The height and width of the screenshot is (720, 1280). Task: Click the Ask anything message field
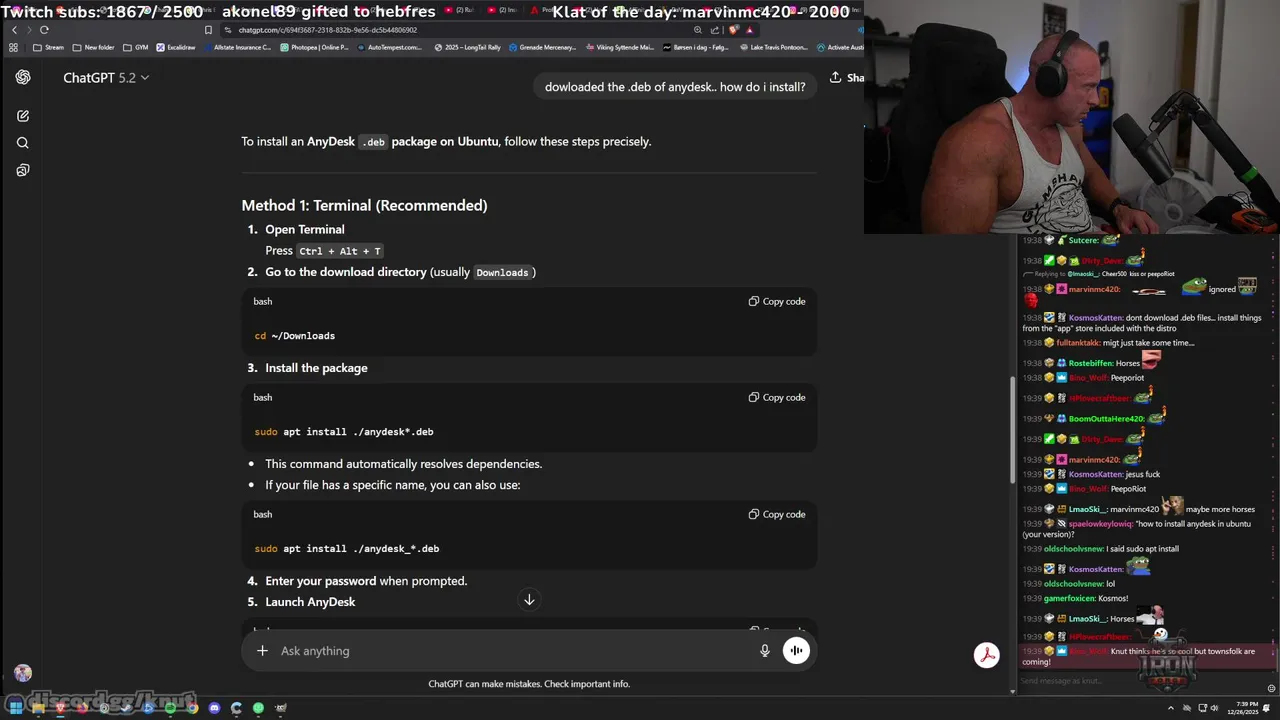click(x=510, y=651)
